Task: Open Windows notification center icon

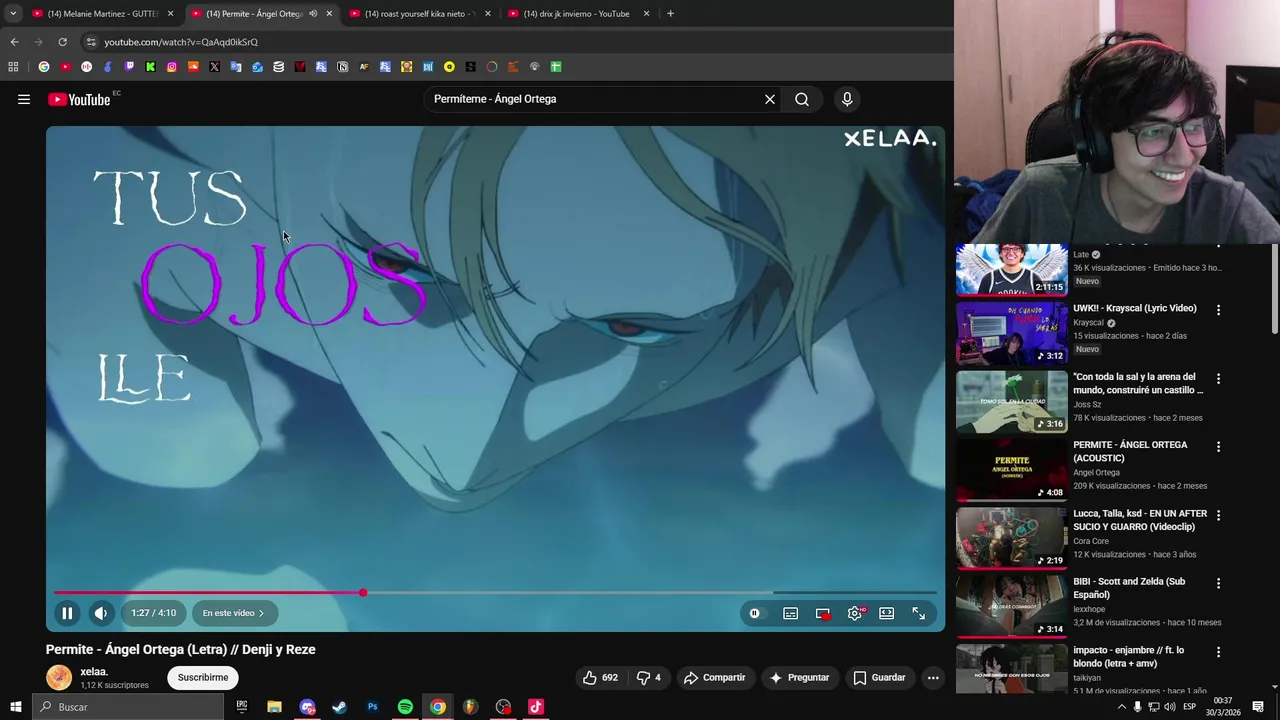Action: (1258, 707)
